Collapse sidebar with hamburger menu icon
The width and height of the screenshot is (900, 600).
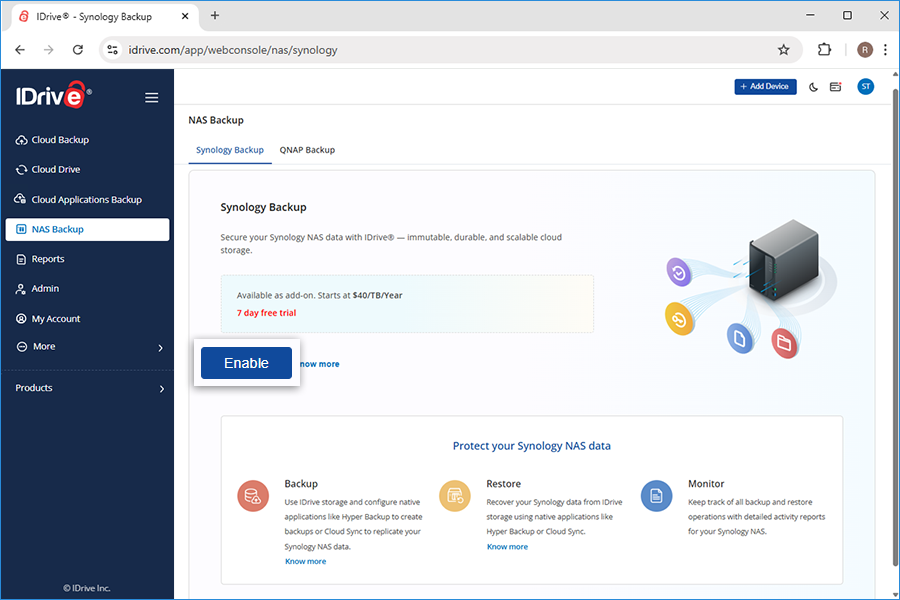pos(152,98)
